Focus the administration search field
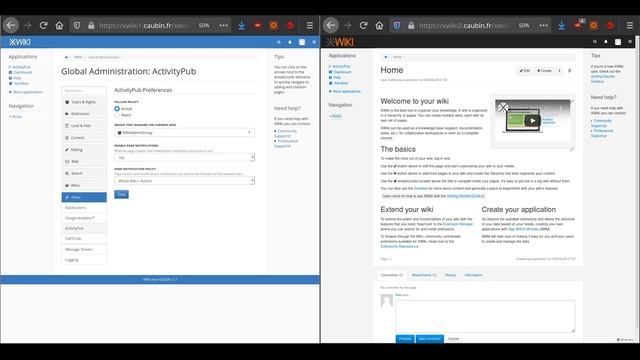640x360 pixels. click(x=84, y=90)
